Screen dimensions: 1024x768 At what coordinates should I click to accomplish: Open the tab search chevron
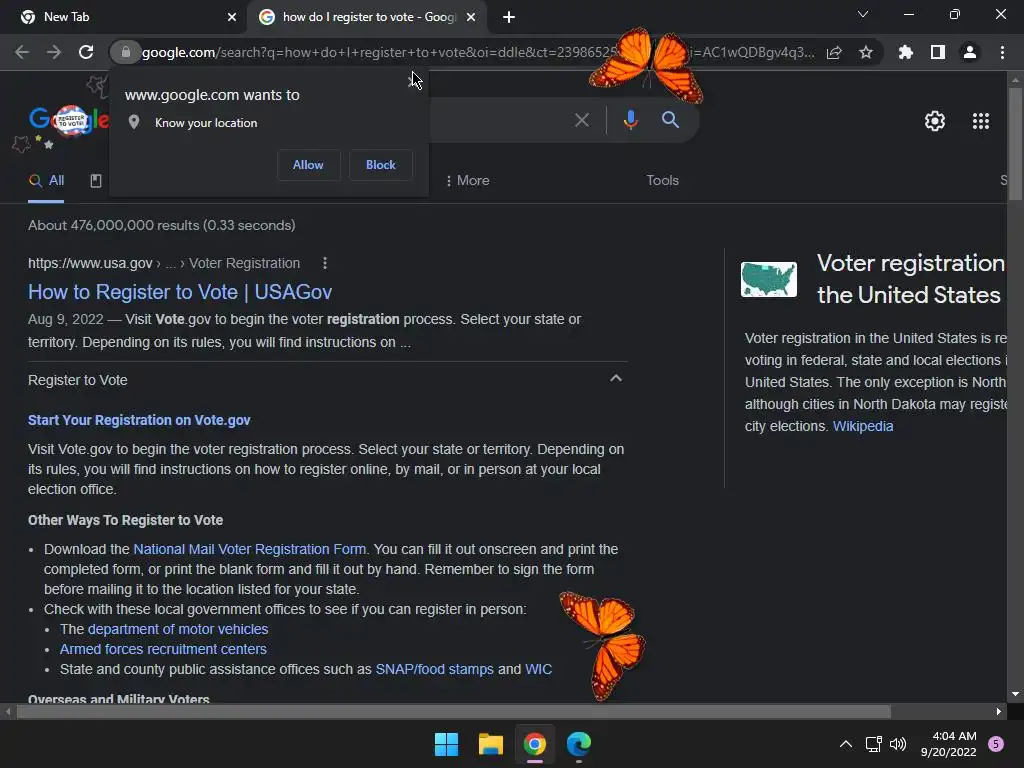[x=863, y=14]
